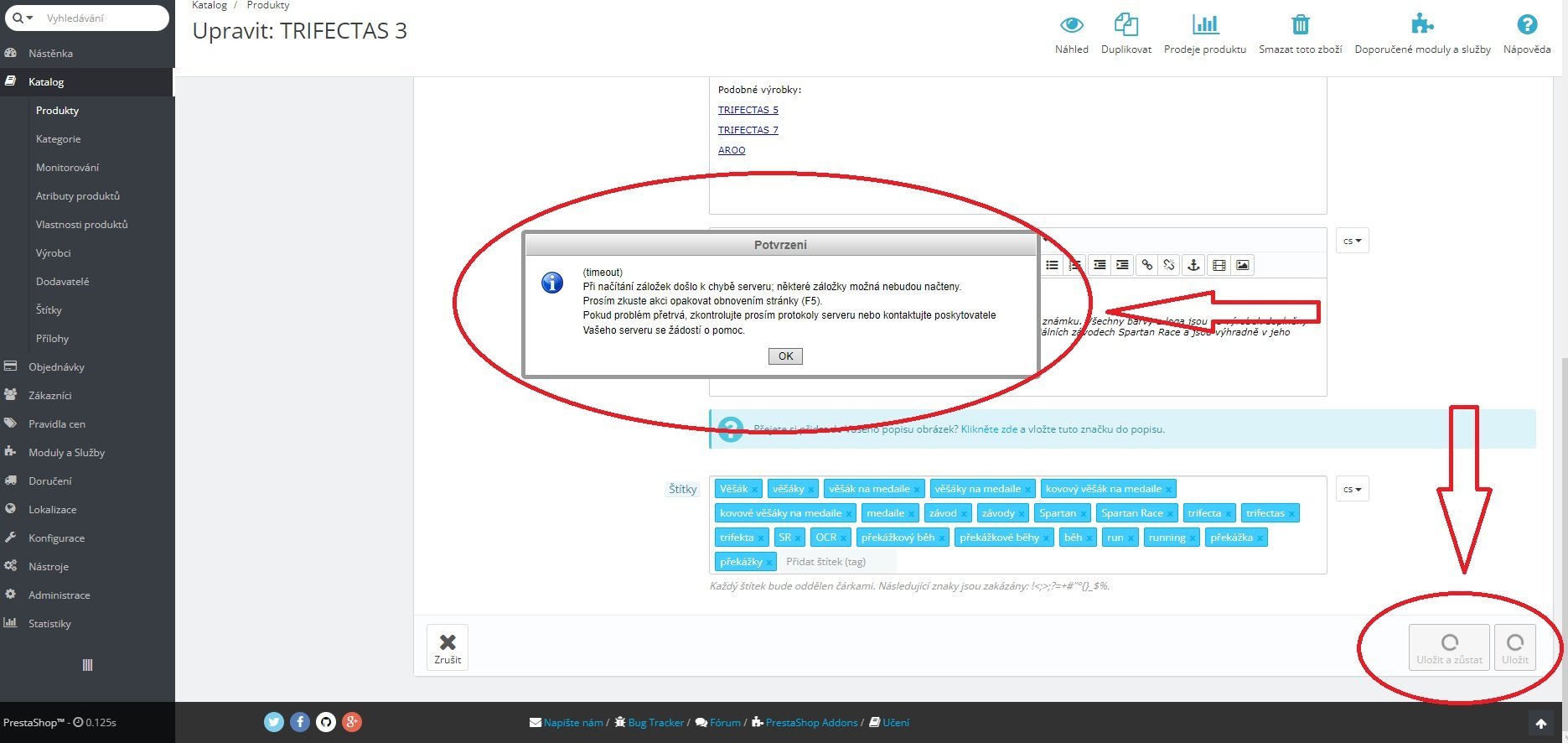The width and height of the screenshot is (1568, 743).
Task: Insert a link using the editor chain icon
Action: [x=1146, y=265]
